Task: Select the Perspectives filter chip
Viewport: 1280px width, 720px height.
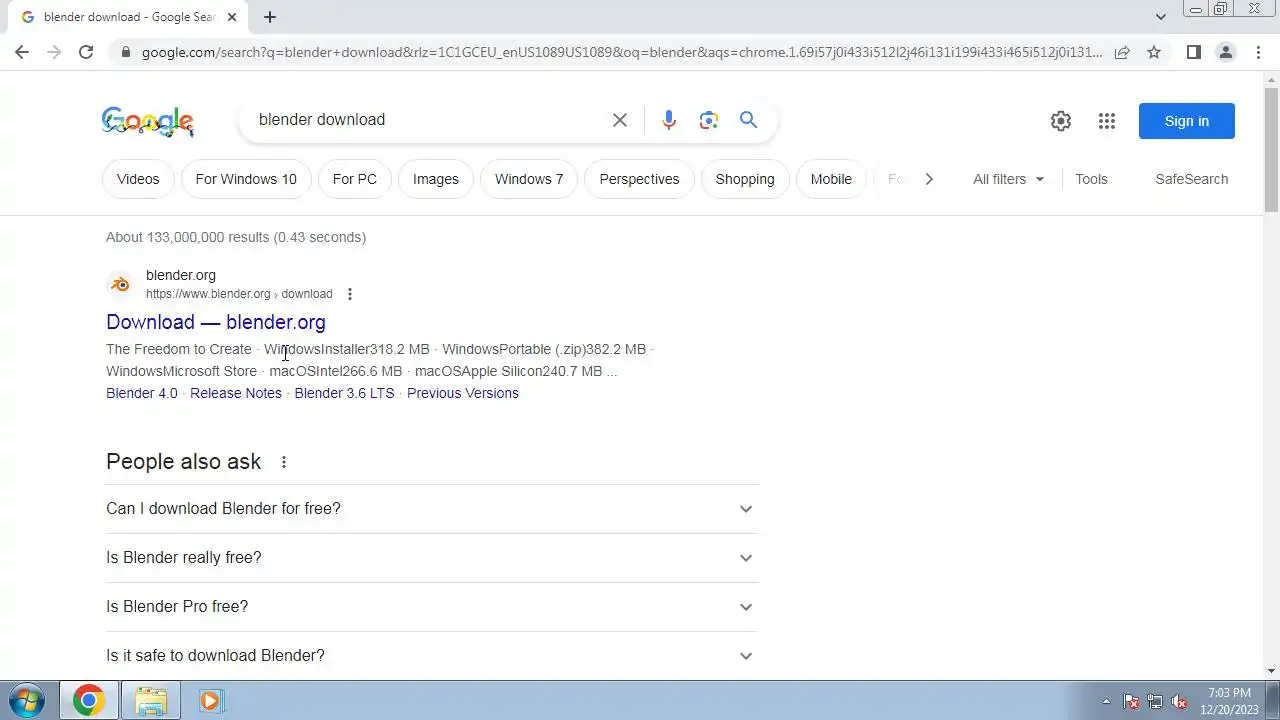Action: pyautogui.click(x=639, y=179)
